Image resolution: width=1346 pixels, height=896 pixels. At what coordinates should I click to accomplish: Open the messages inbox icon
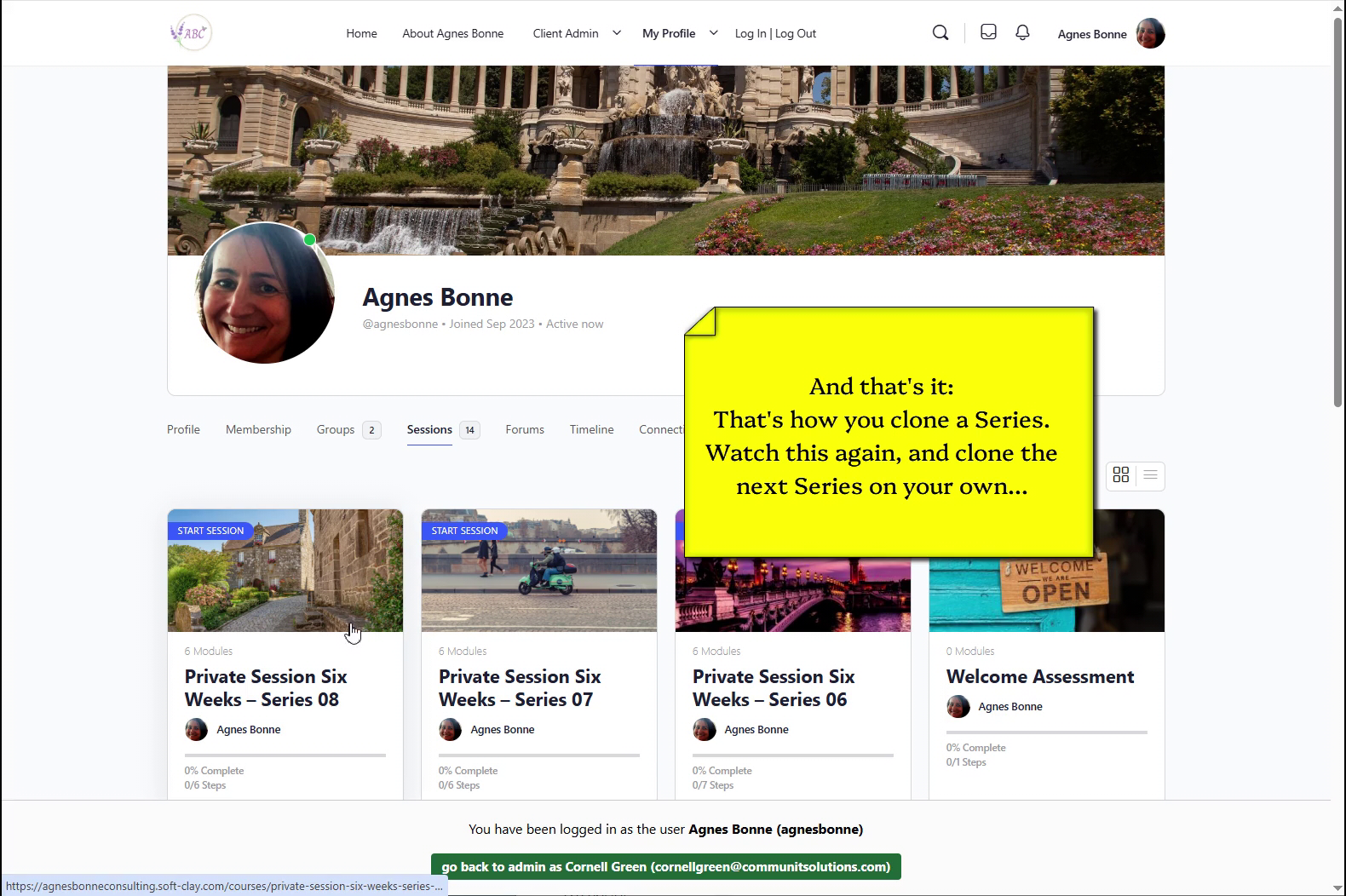tap(988, 32)
